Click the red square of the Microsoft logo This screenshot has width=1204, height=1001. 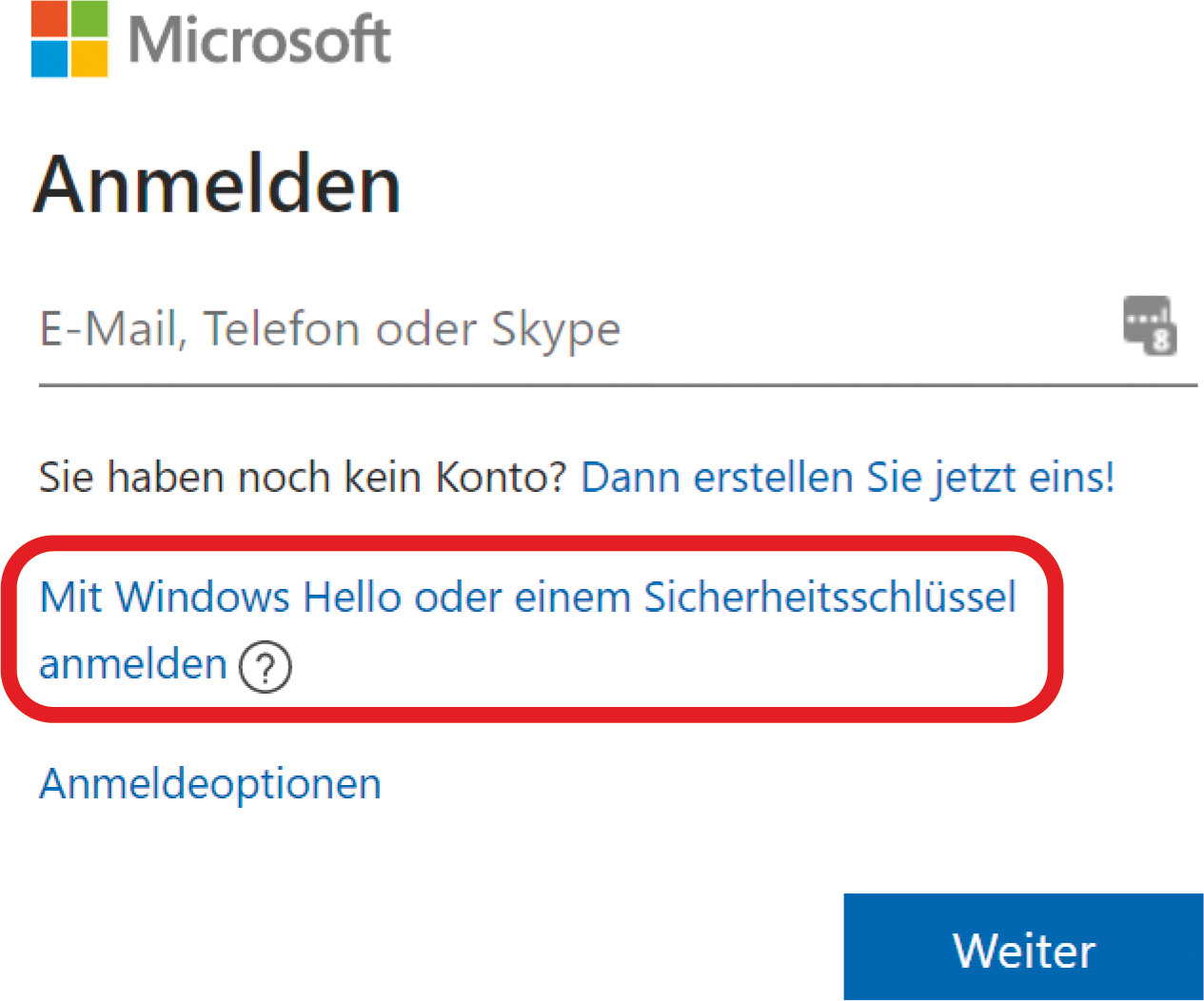tap(49, 19)
